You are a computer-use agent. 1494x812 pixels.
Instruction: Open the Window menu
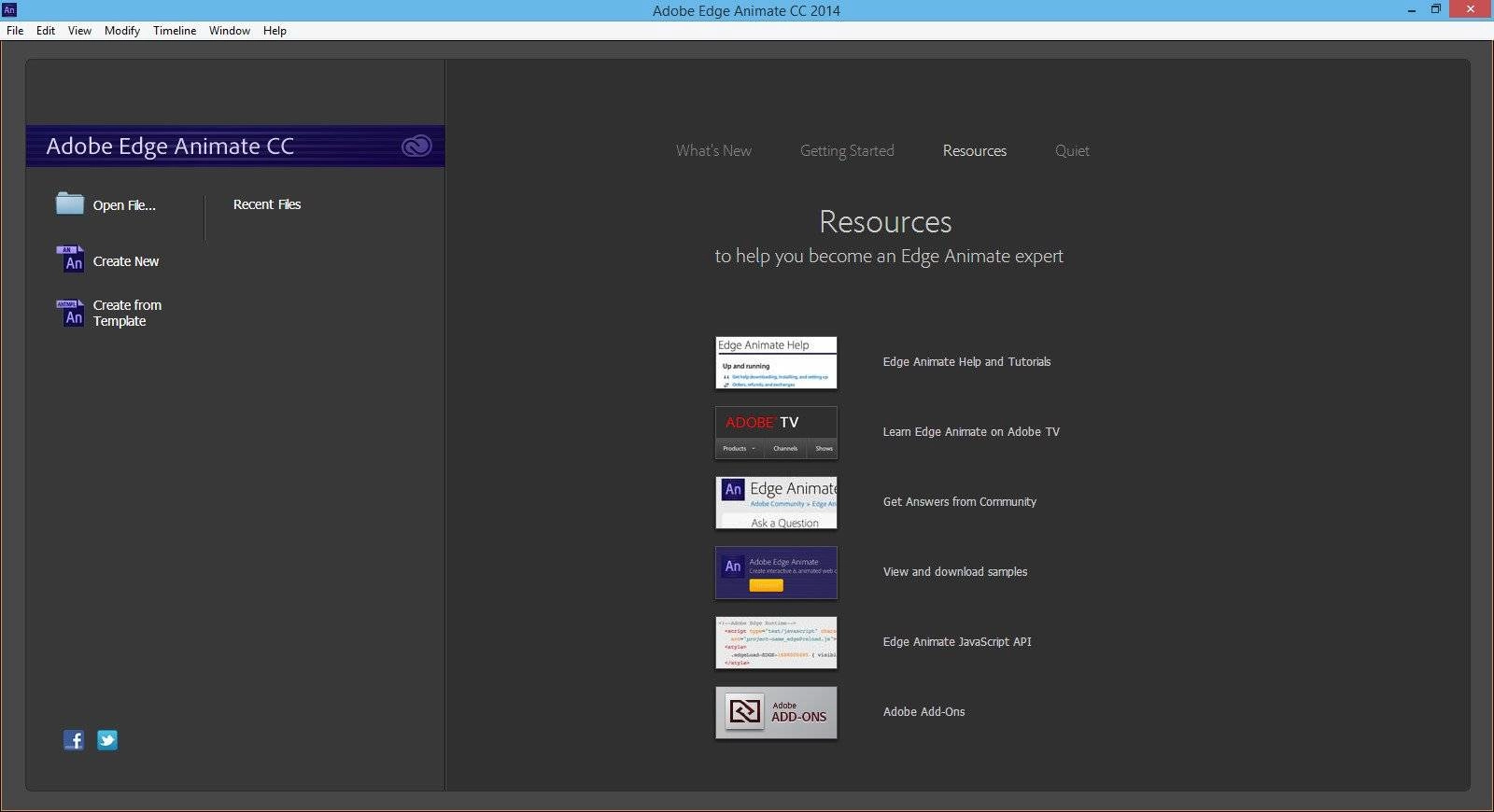click(230, 31)
